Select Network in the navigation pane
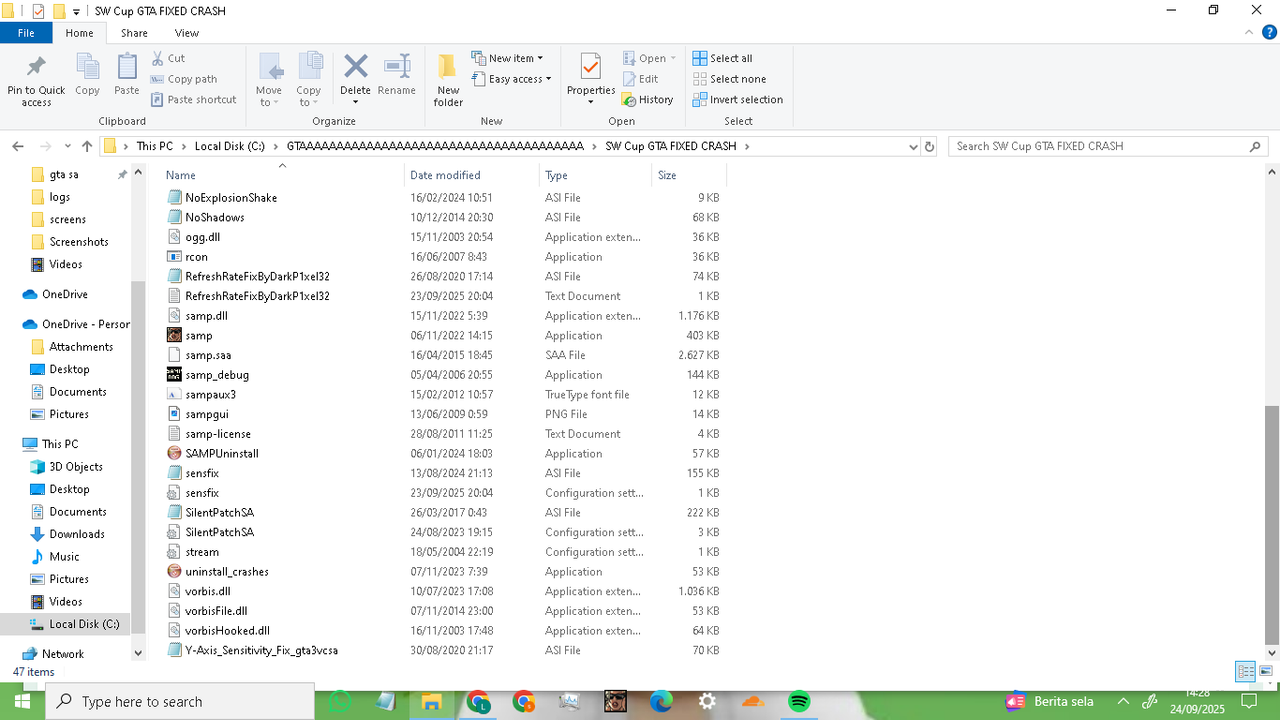 (x=63, y=654)
